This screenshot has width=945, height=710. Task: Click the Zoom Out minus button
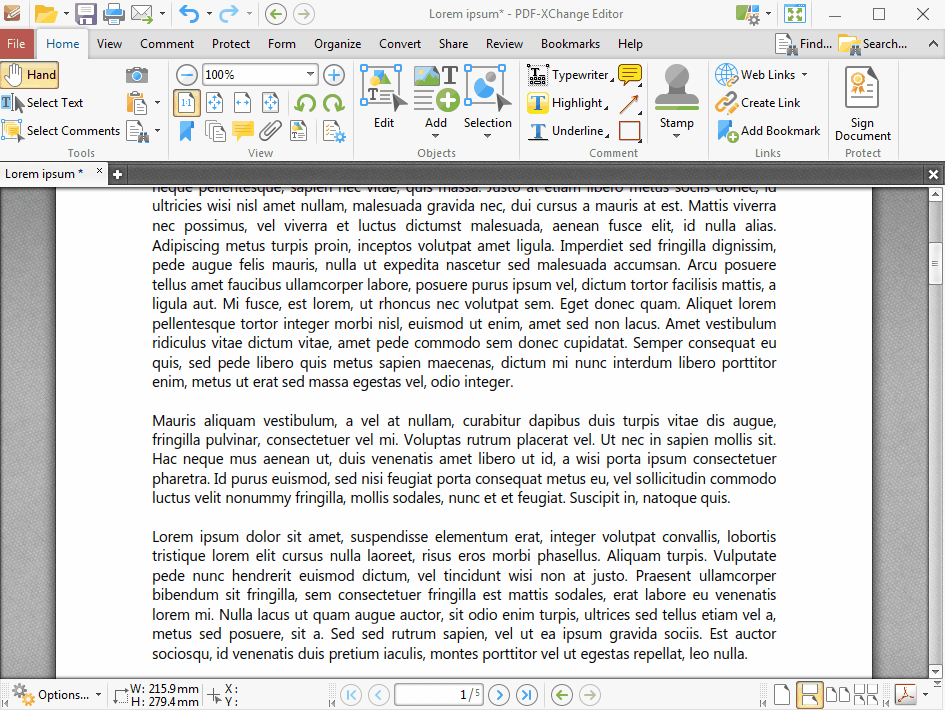pos(187,75)
